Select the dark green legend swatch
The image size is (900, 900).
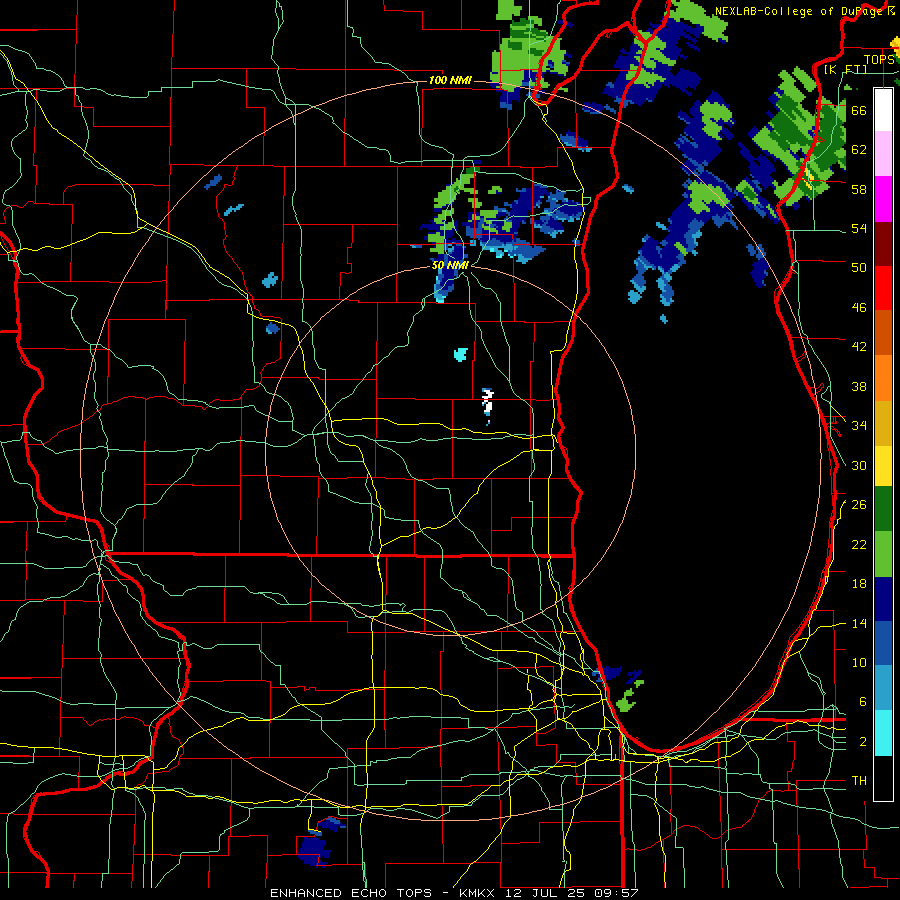click(x=883, y=509)
